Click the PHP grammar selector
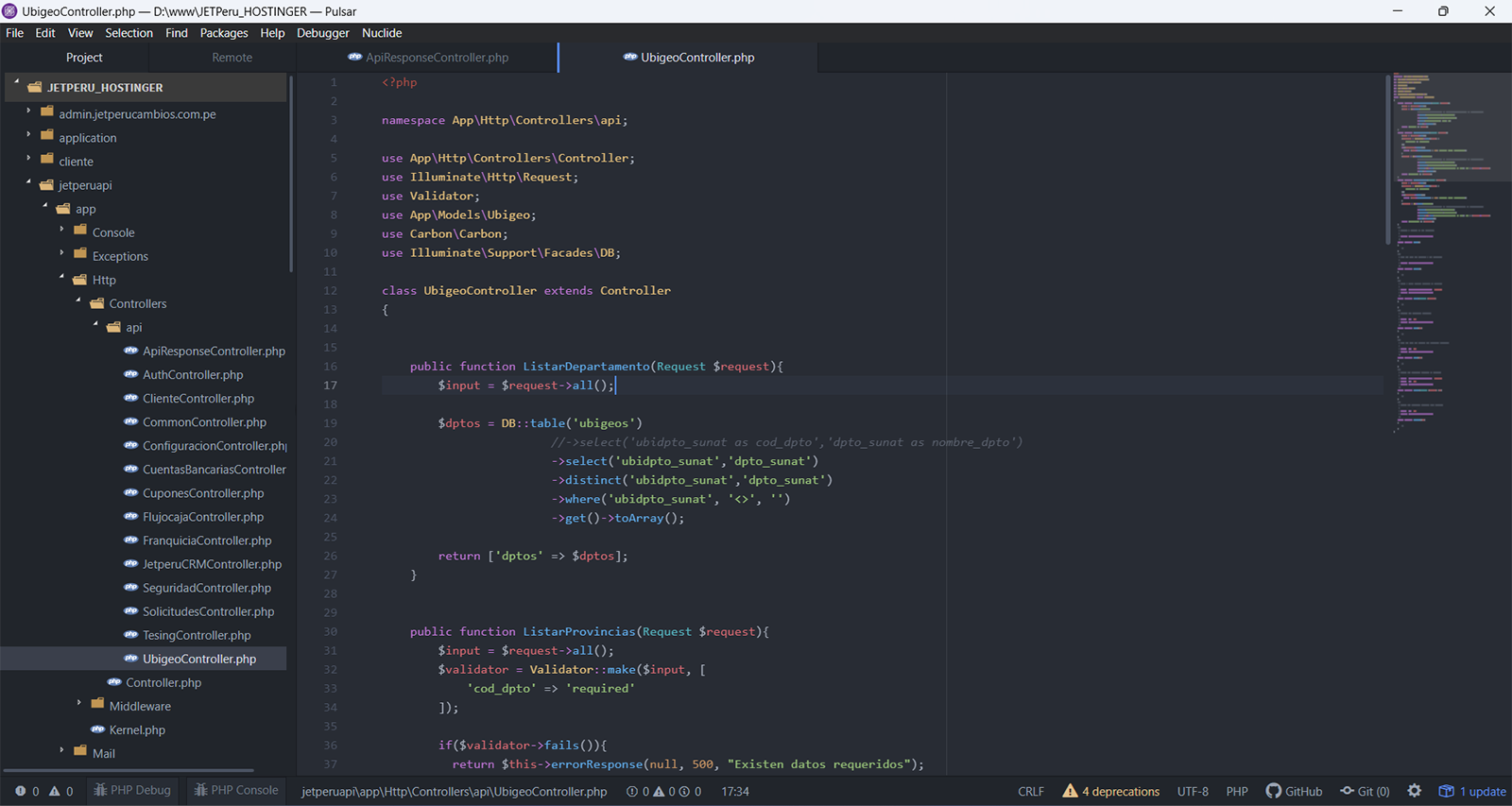 click(x=1237, y=792)
